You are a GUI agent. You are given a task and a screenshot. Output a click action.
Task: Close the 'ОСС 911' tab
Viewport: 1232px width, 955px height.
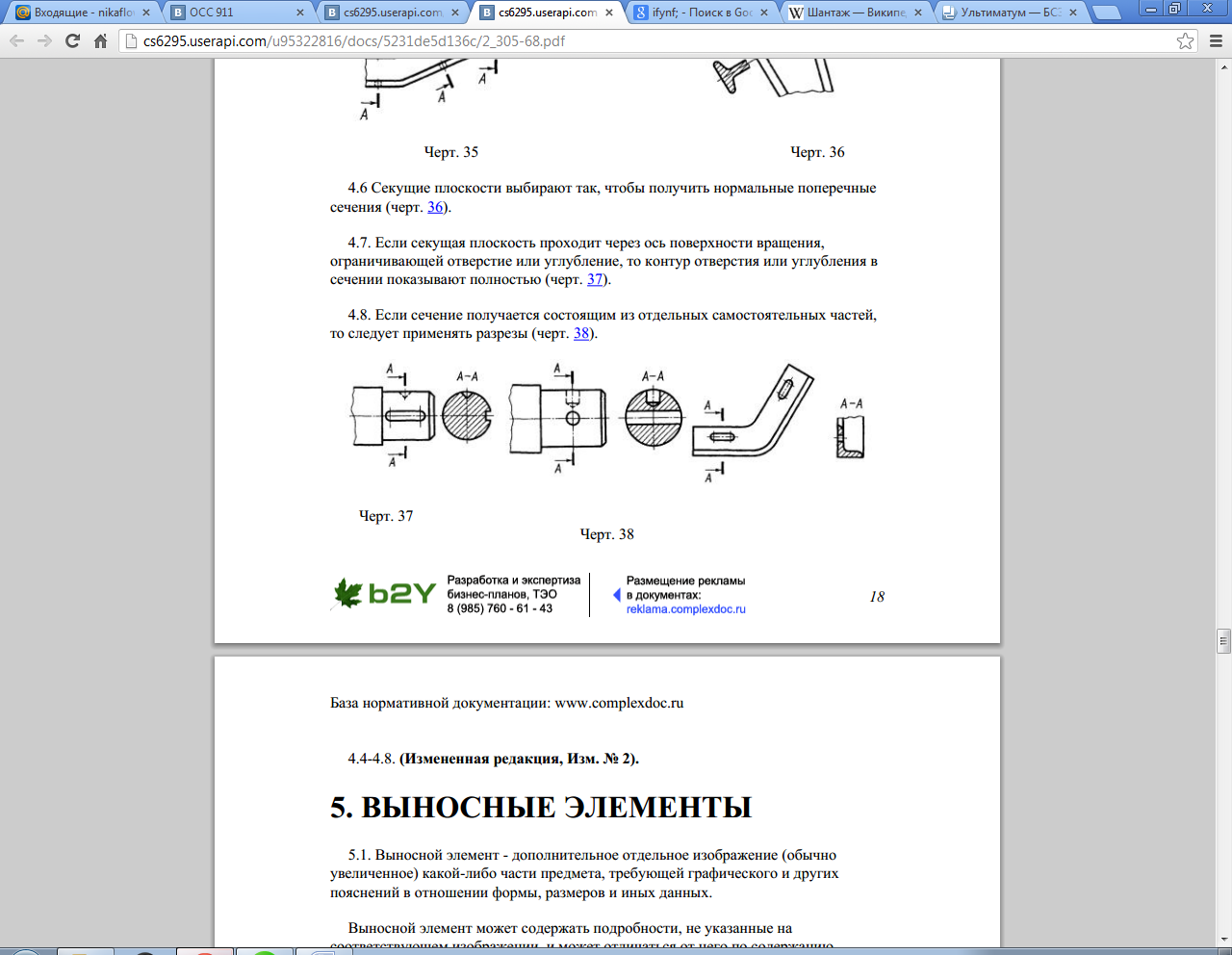coord(300,13)
